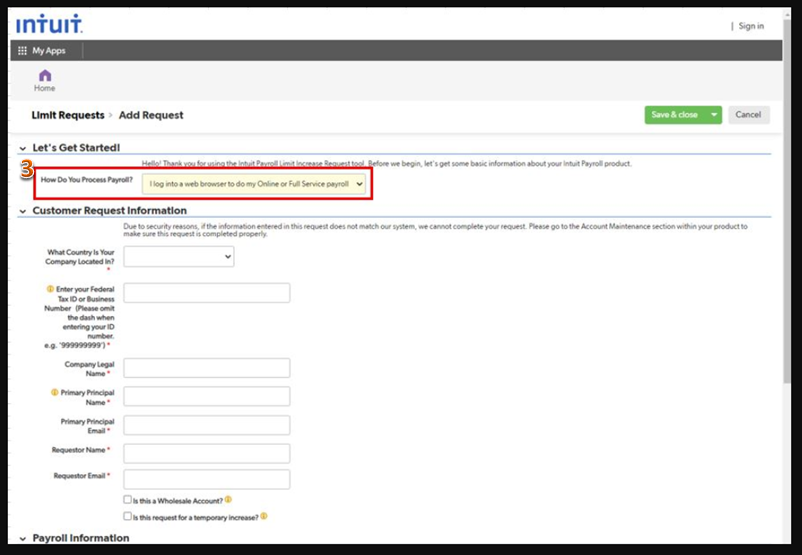Click the Primary Principal Name field
Image resolution: width=802 pixels, height=555 pixels.
click(x=207, y=396)
